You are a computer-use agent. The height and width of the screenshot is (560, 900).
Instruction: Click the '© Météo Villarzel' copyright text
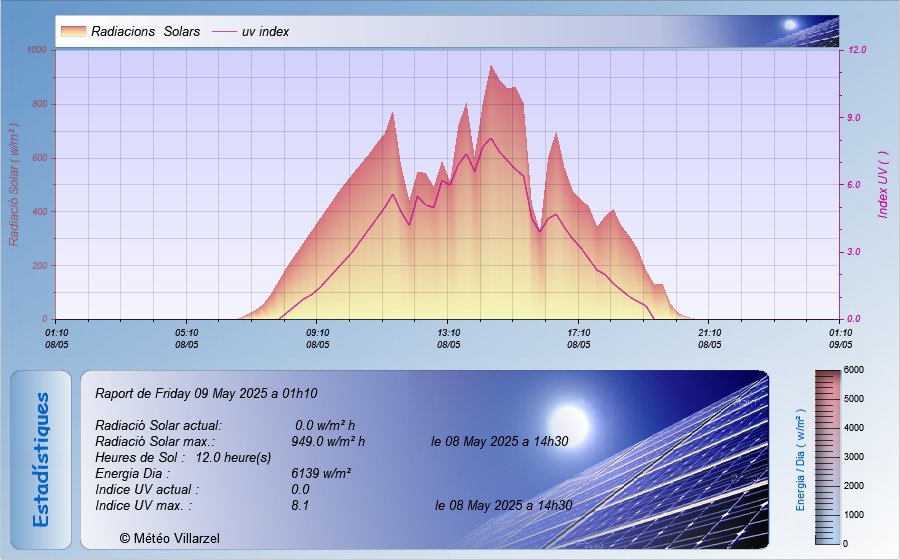click(169, 539)
